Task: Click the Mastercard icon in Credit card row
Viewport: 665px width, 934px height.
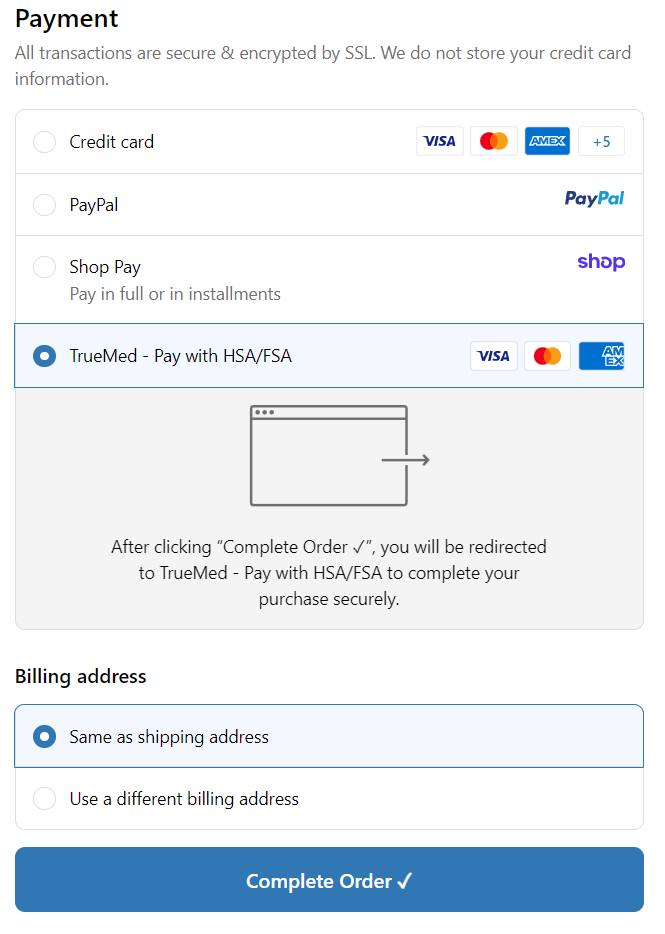Action: tap(494, 142)
